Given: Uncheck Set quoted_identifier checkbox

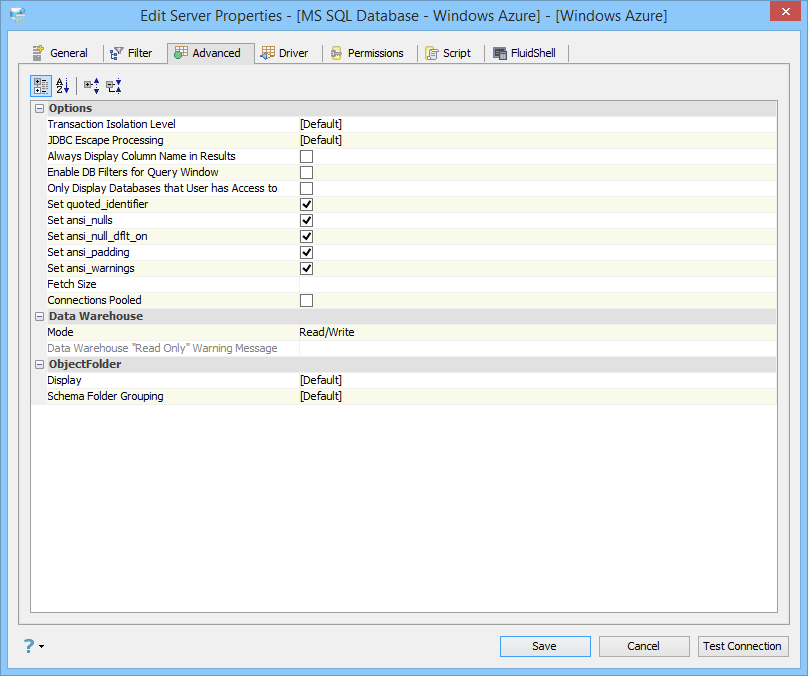Looking at the screenshot, I should [307, 204].
